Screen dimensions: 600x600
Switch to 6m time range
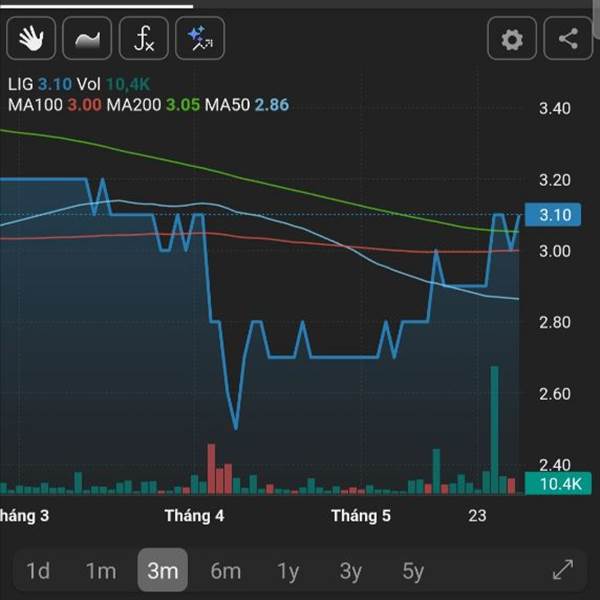point(226,571)
